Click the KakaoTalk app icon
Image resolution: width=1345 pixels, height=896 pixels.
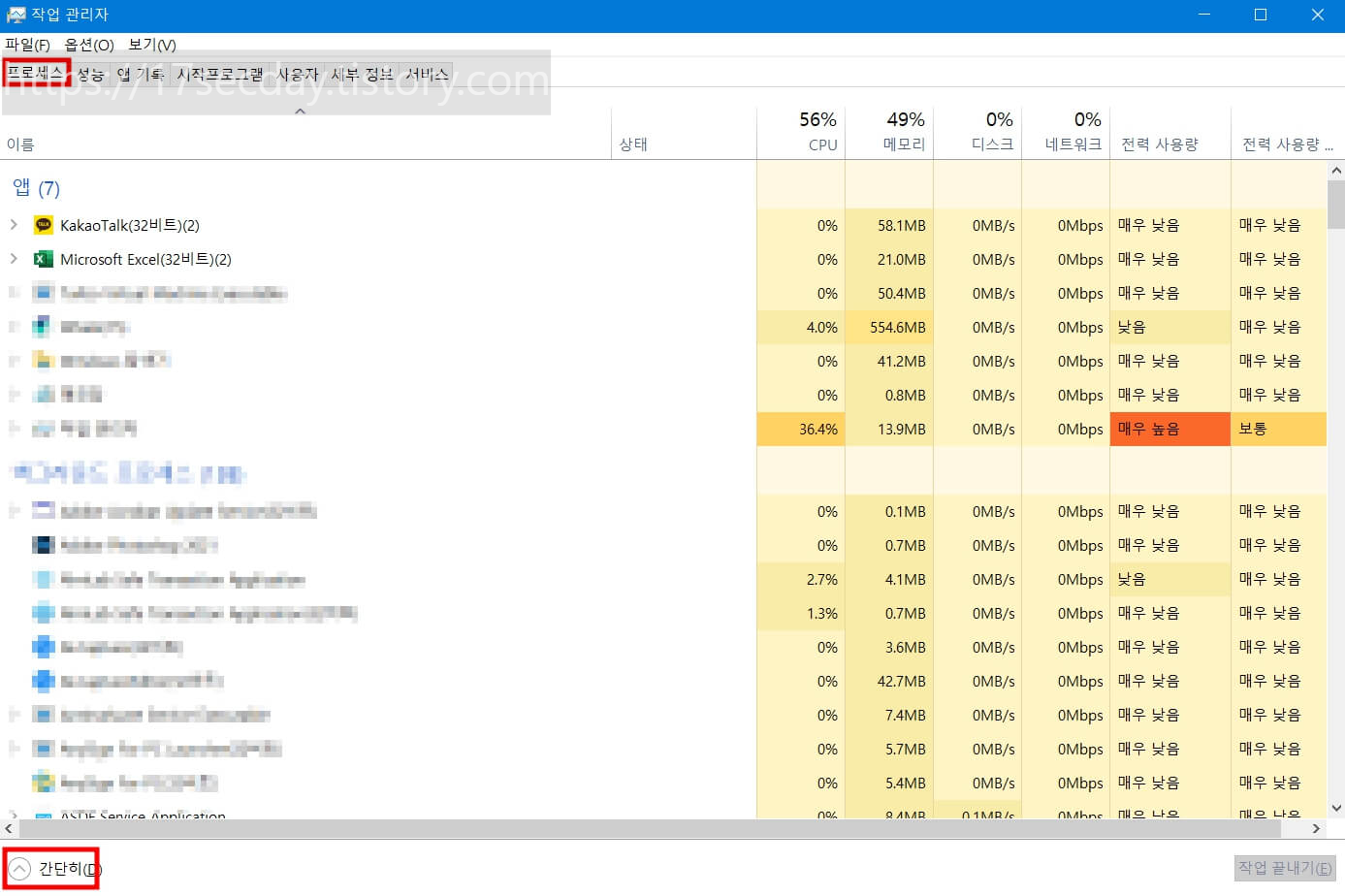[43, 225]
